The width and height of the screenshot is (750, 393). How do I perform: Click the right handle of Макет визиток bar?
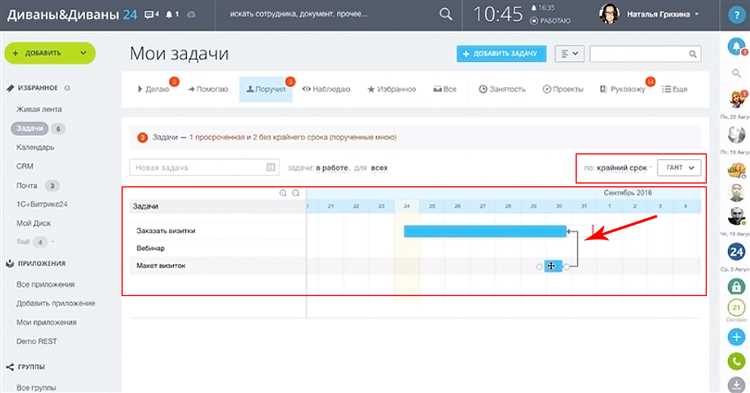click(x=566, y=266)
